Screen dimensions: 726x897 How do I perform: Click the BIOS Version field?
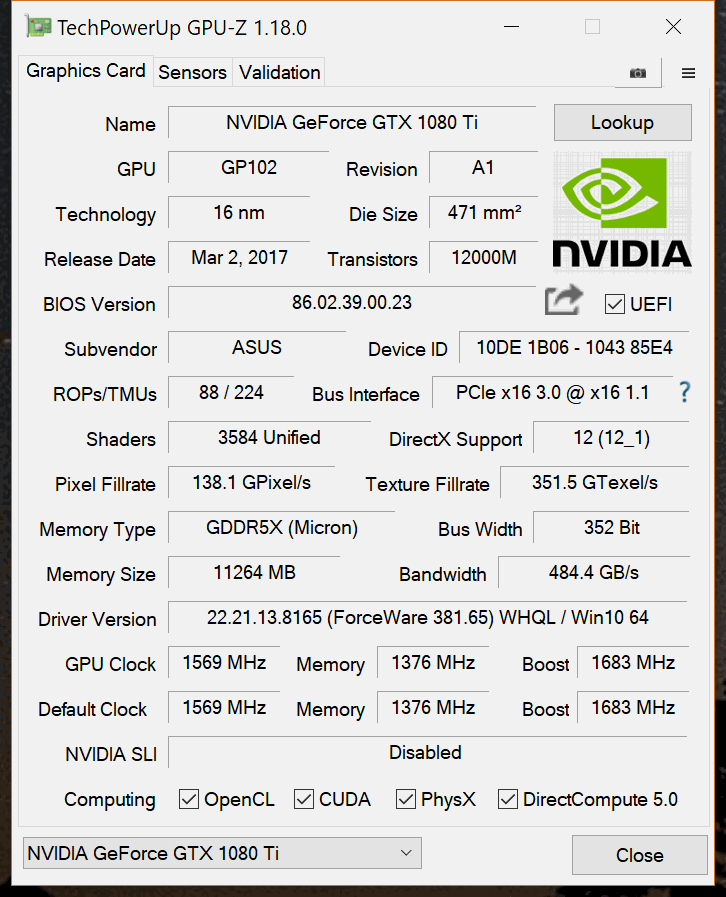[352, 302]
